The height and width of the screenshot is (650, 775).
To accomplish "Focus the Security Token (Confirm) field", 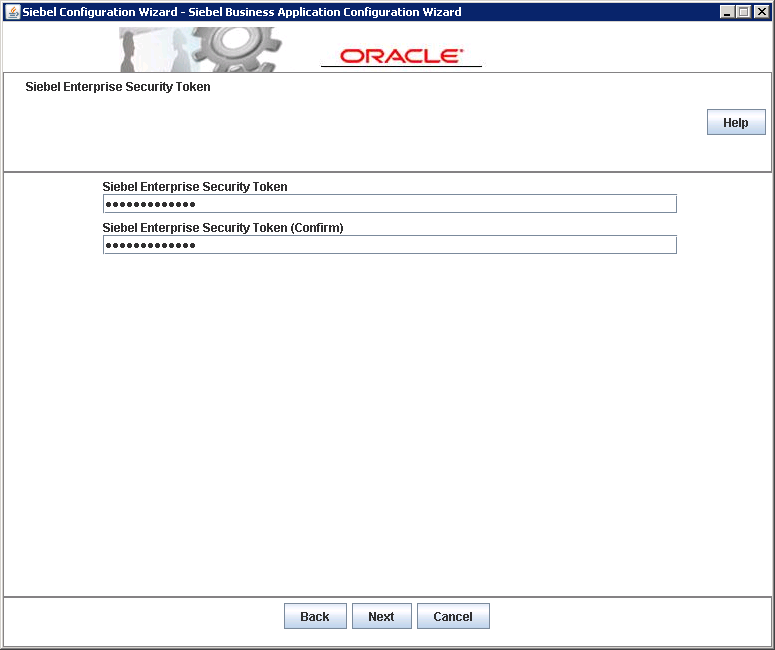I will pos(389,245).
